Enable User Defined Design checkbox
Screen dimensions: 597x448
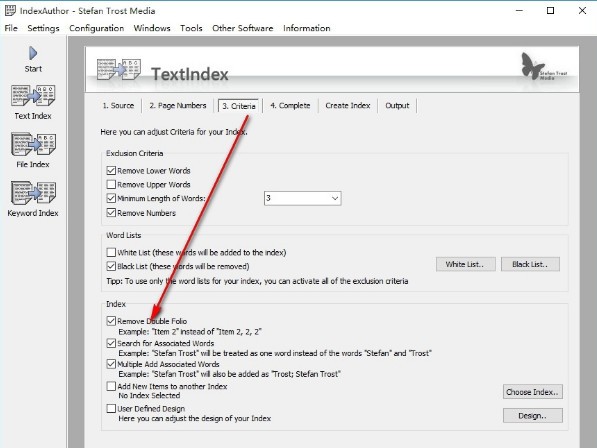point(111,408)
